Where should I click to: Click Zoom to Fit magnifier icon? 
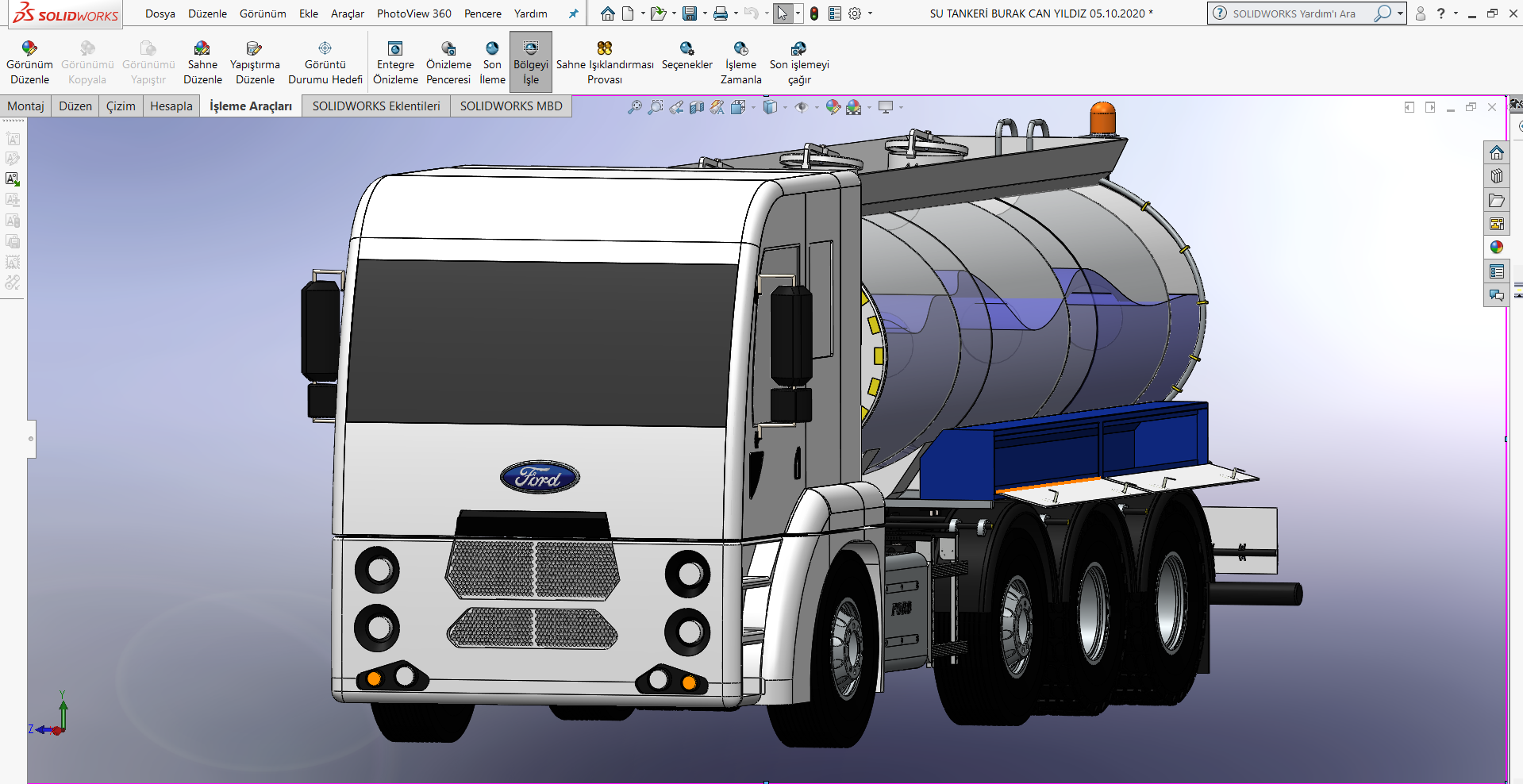635,107
